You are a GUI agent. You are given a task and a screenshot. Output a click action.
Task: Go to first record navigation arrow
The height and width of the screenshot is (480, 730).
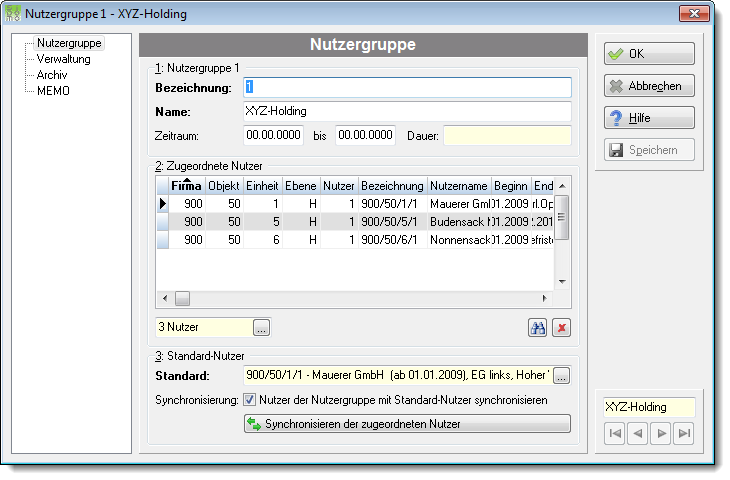615,433
